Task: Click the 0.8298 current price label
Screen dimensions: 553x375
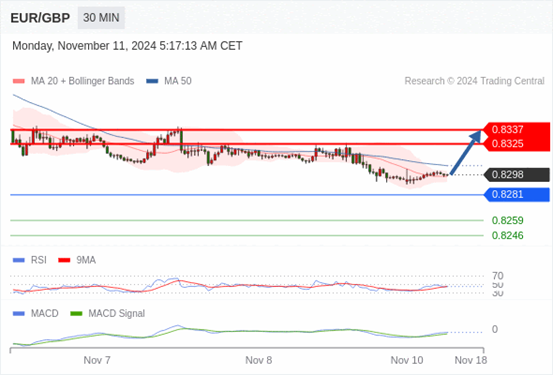Action: [517, 175]
